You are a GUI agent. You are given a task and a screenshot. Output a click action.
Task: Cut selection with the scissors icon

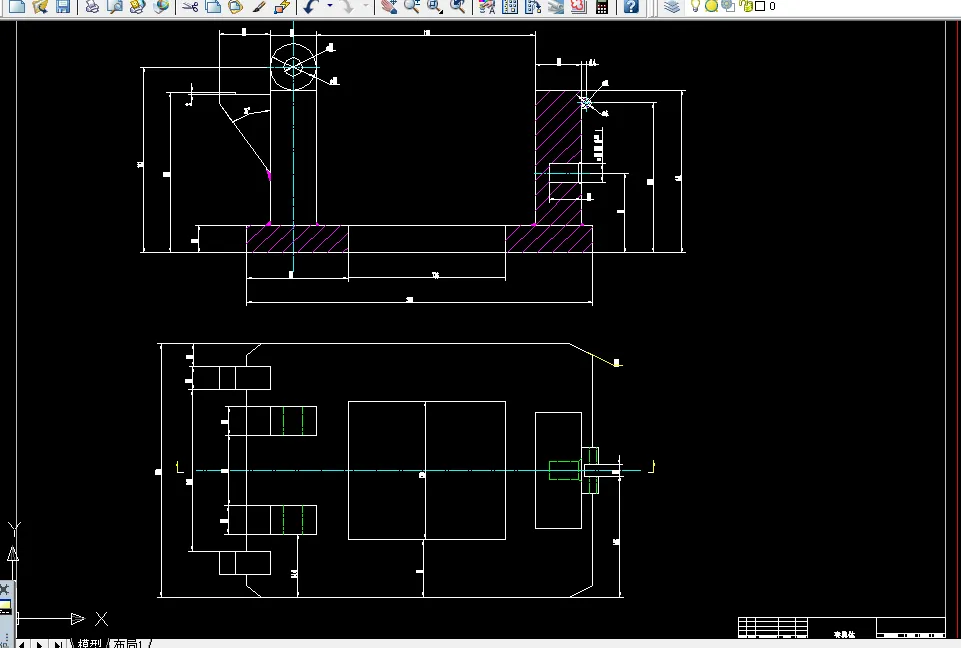[x=191, y=7]
